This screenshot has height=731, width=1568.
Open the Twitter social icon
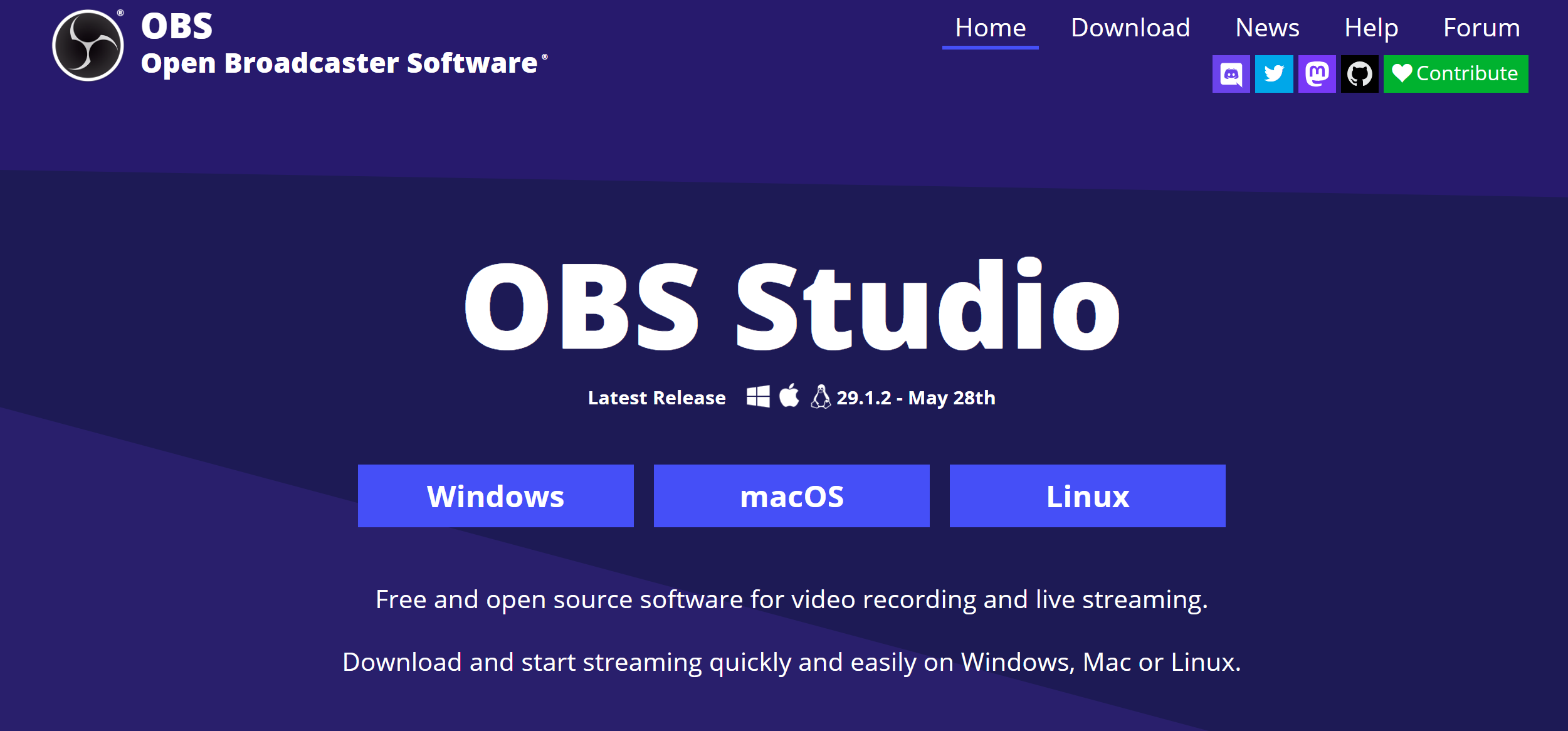click(1274, 72)
